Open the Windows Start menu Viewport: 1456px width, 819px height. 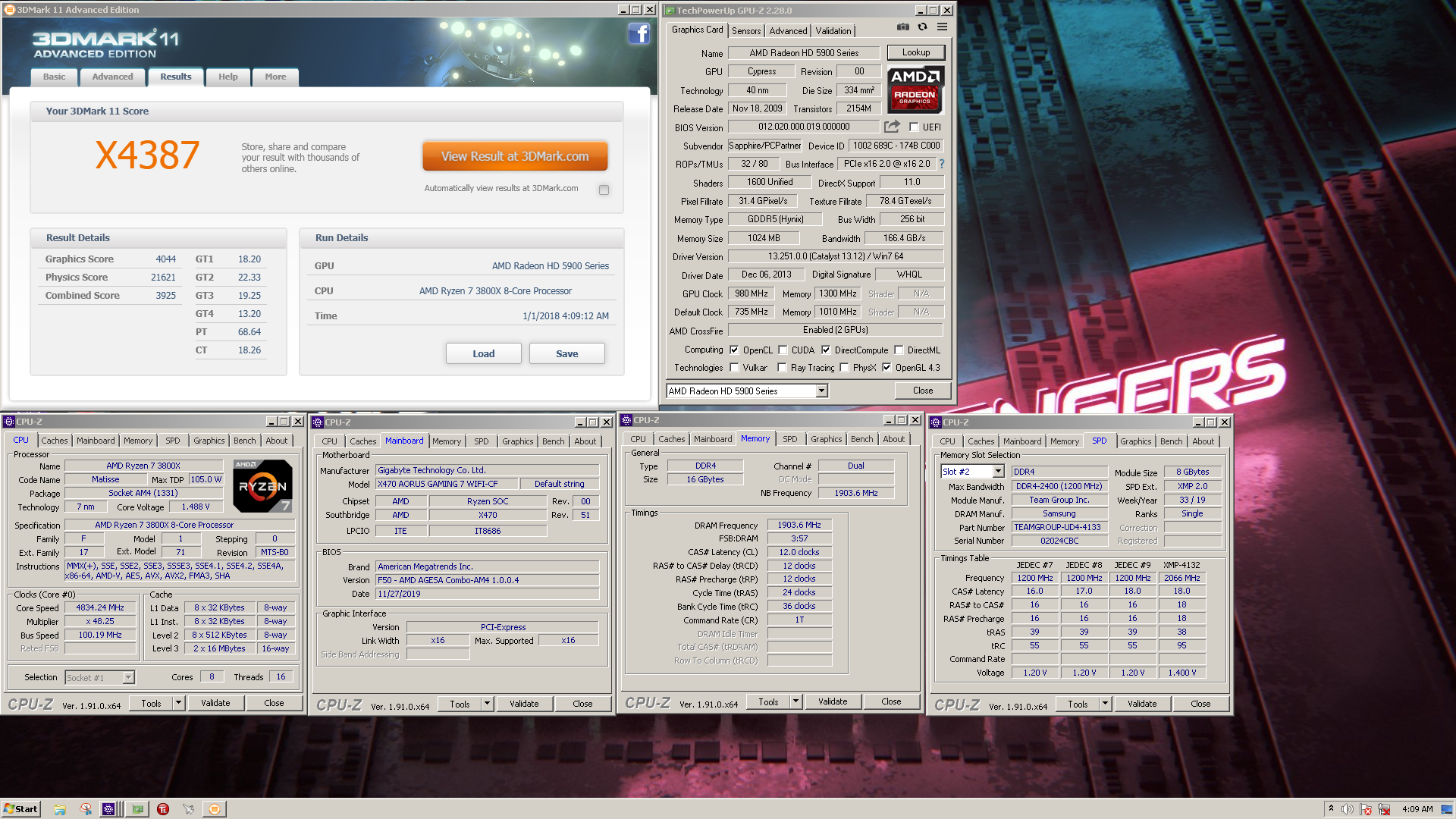pyautogui.click(x=20, y=808)
